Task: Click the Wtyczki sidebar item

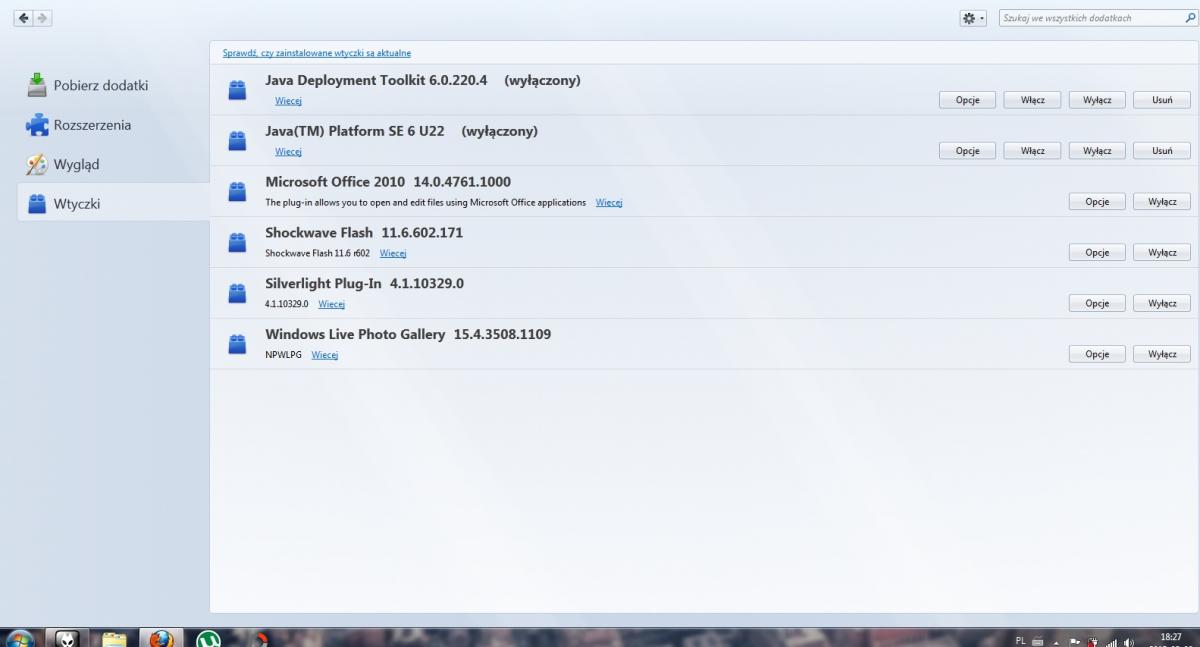Action: [76, 204]
